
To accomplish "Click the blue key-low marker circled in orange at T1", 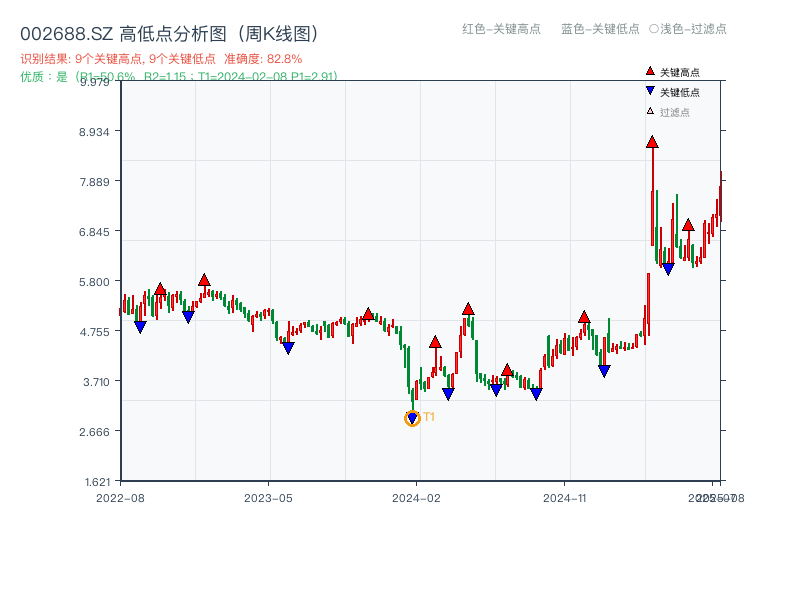I will tap(412, 419).
